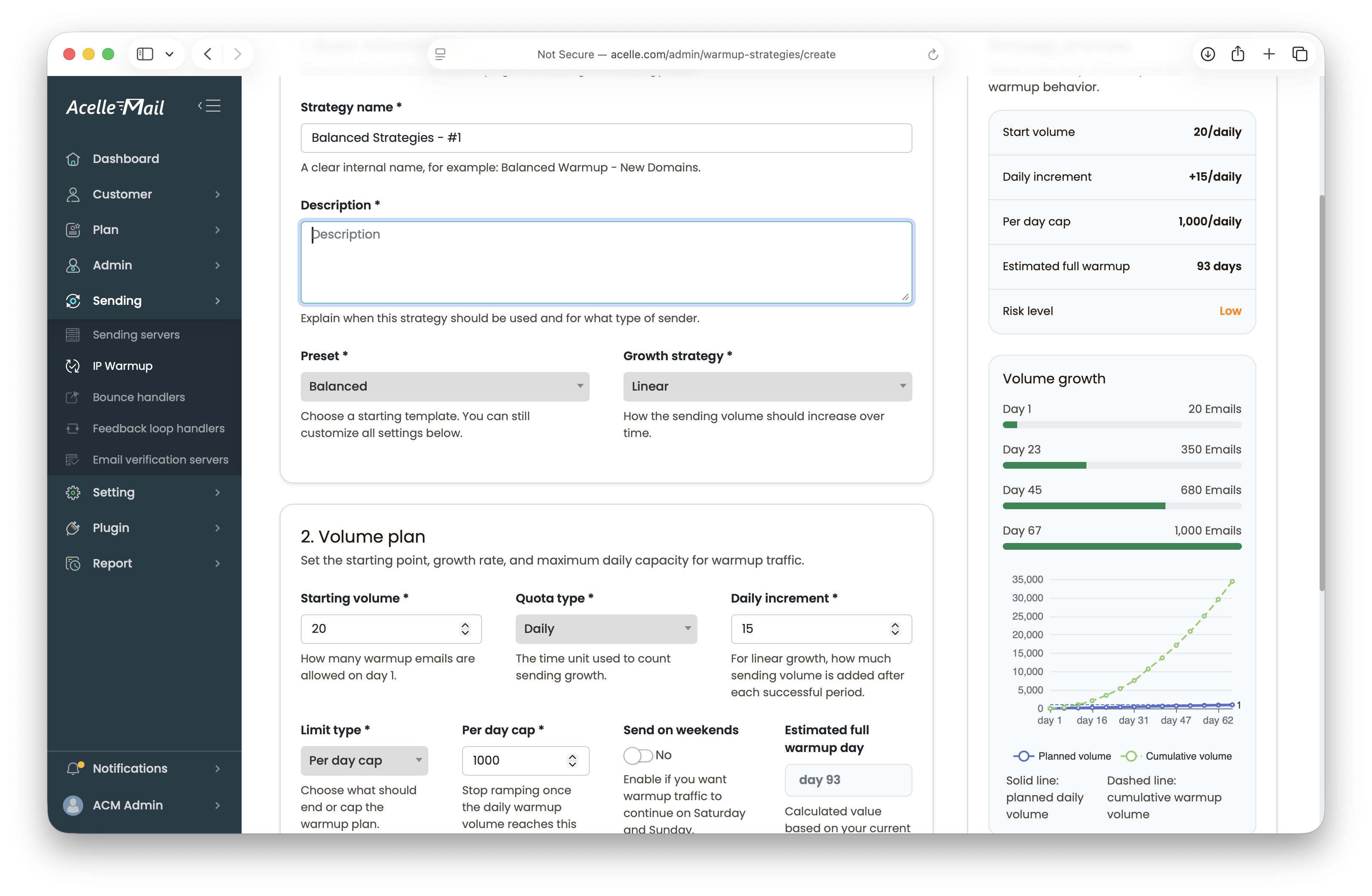The width and height of the screenshot is (1372, 896).
Task: Open the ACM Admin account menu
Action: click(x=145, y=805)
